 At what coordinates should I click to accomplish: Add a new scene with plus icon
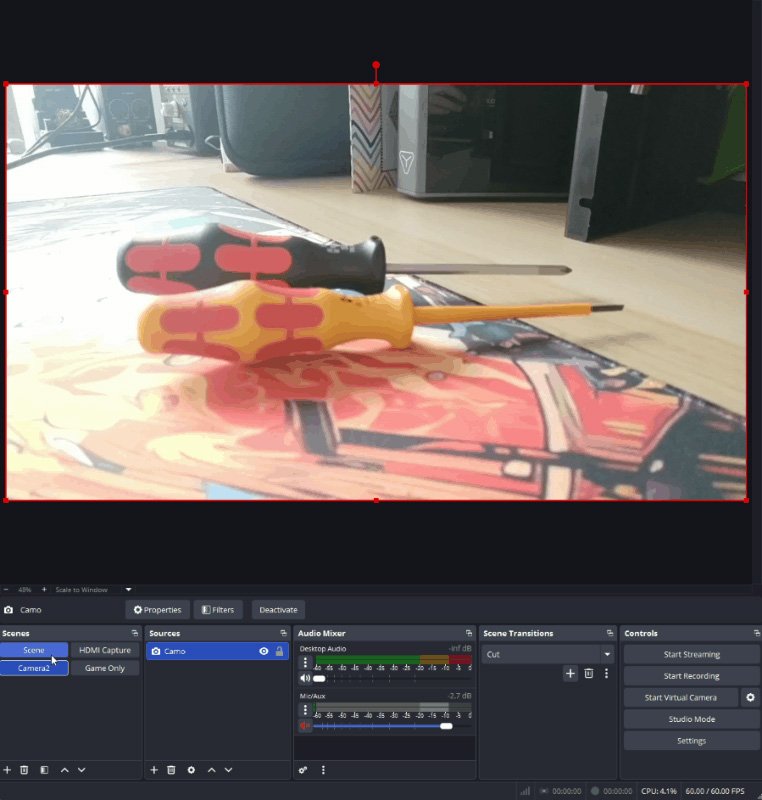coord(7,770)
